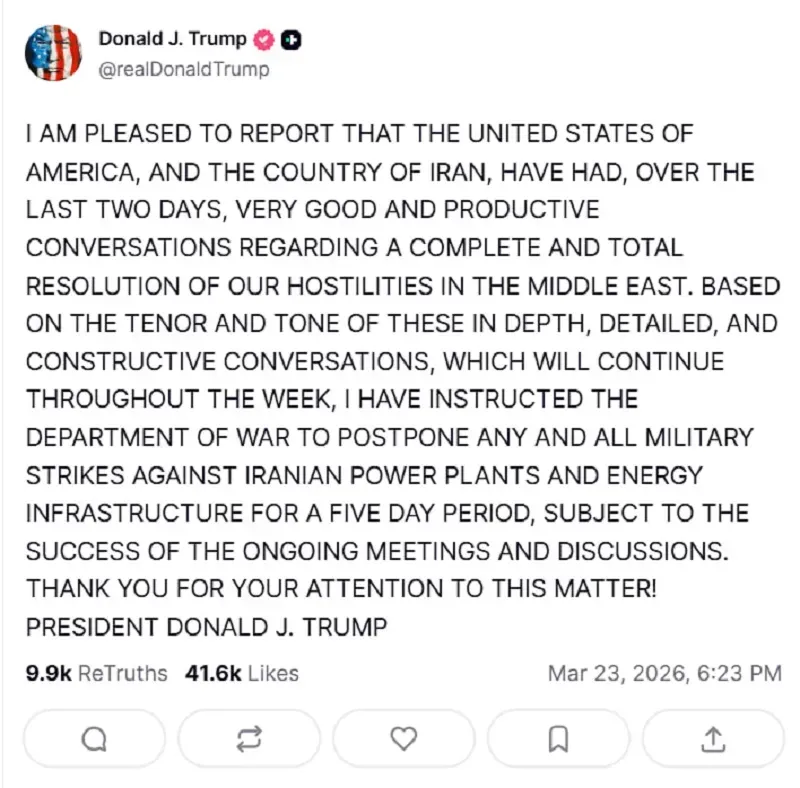Click the 'DEPARTMENT OF WAR TO POSTPONE' line
The width and height of the screenshot is (800, 788).
coord(389,437)
